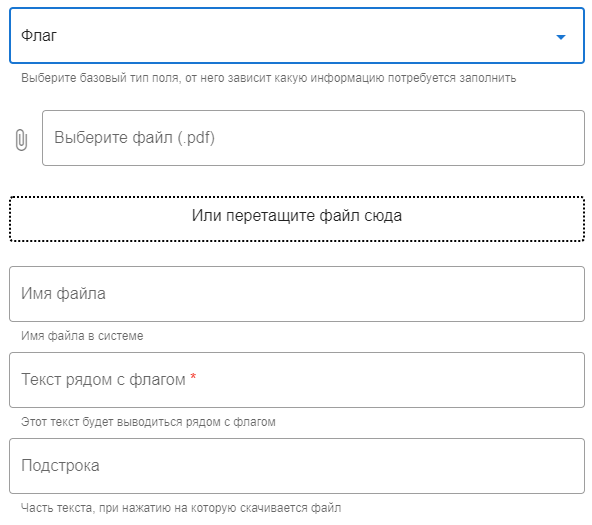Click the Выберите файл (.pdf) placeholder text

click(134, 138)
